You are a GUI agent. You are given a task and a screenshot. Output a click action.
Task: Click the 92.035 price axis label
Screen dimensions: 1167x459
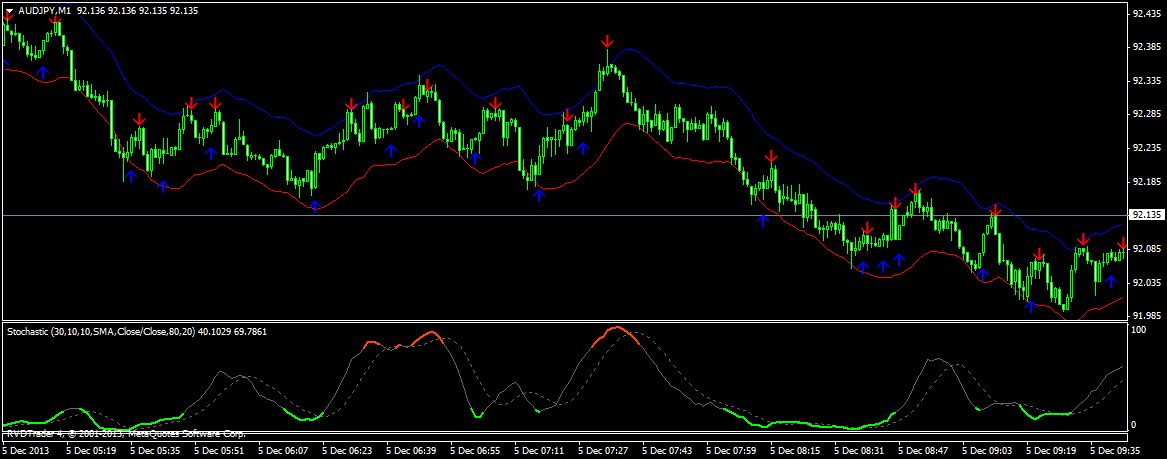coord(1145,282)
